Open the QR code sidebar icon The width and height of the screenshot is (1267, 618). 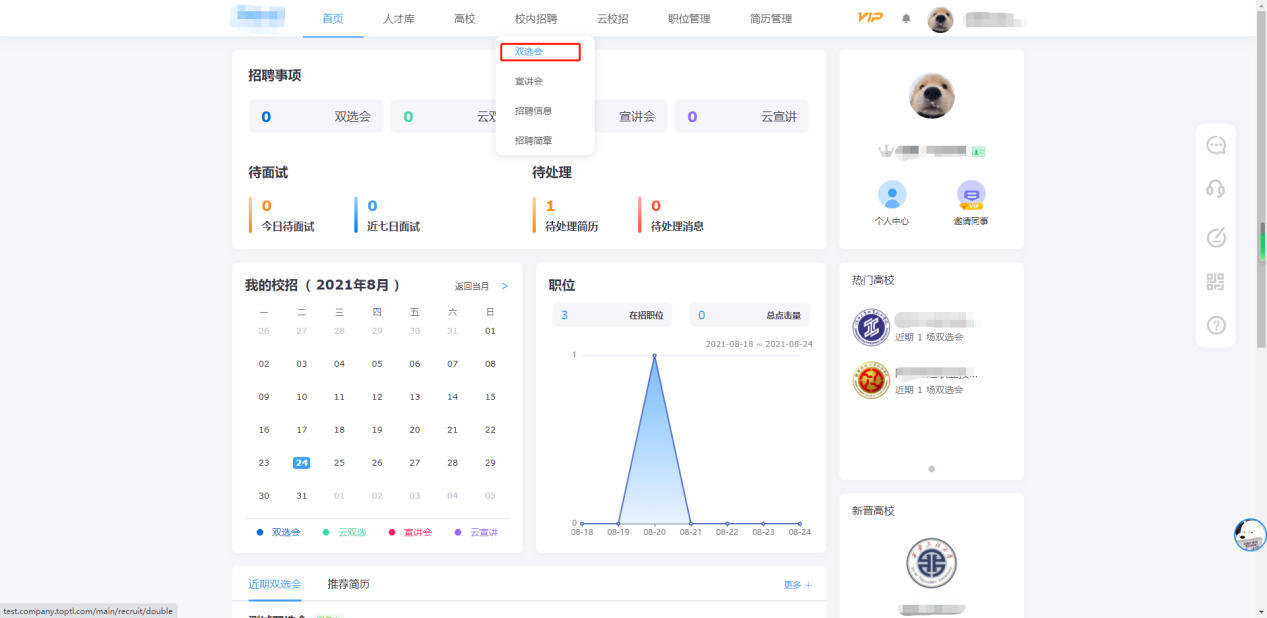1215,282
